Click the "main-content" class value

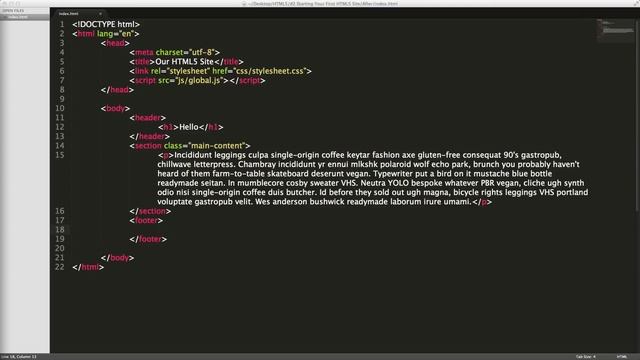coord(216,146)
